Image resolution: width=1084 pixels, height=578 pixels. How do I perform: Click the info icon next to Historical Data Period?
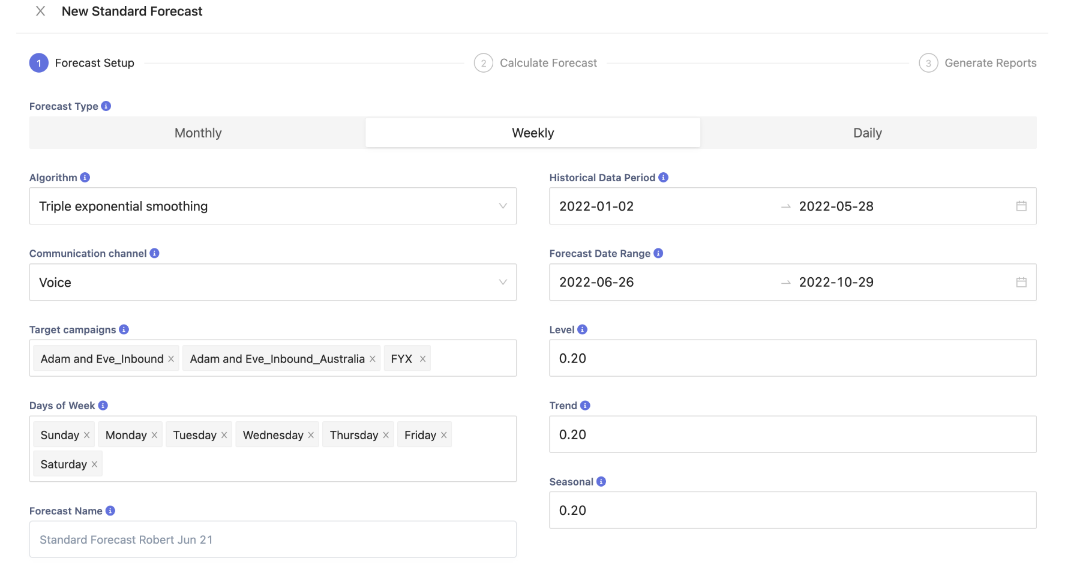(x=663, y=178)
